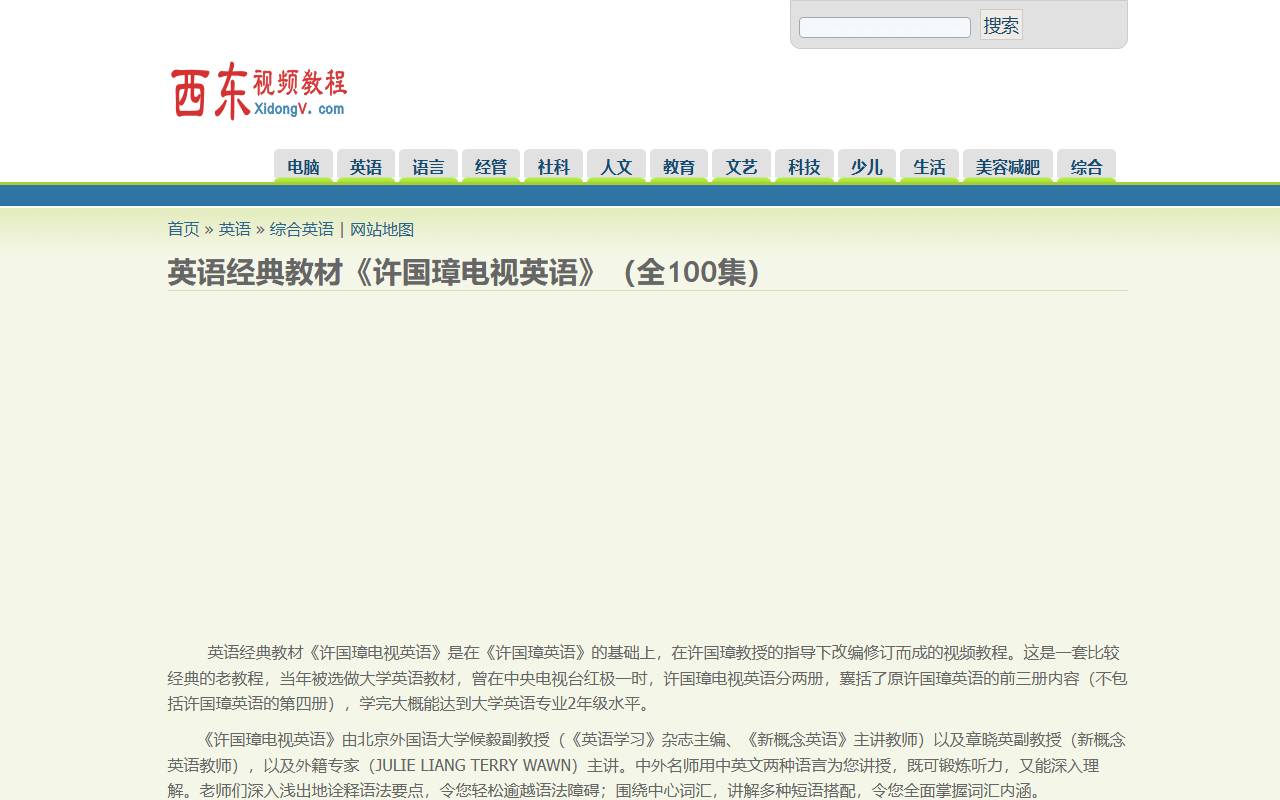Visit the 网站地图 sitemap link

(x=382, y=229)
